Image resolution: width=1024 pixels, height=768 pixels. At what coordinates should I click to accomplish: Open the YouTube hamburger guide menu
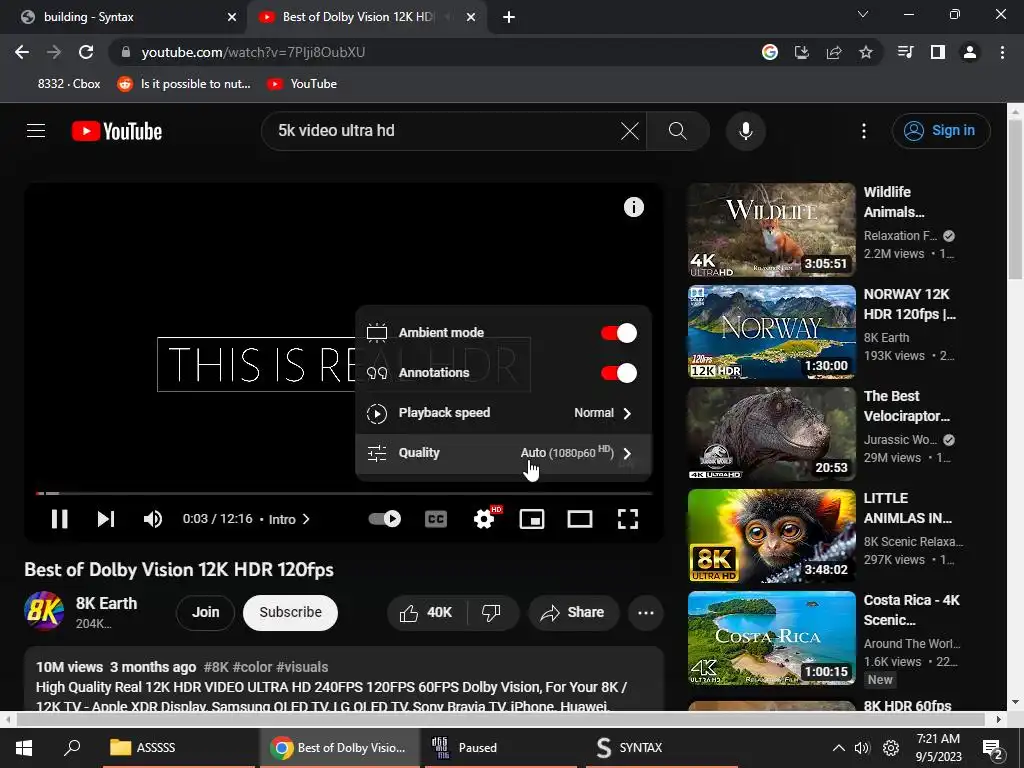point(36,131)
